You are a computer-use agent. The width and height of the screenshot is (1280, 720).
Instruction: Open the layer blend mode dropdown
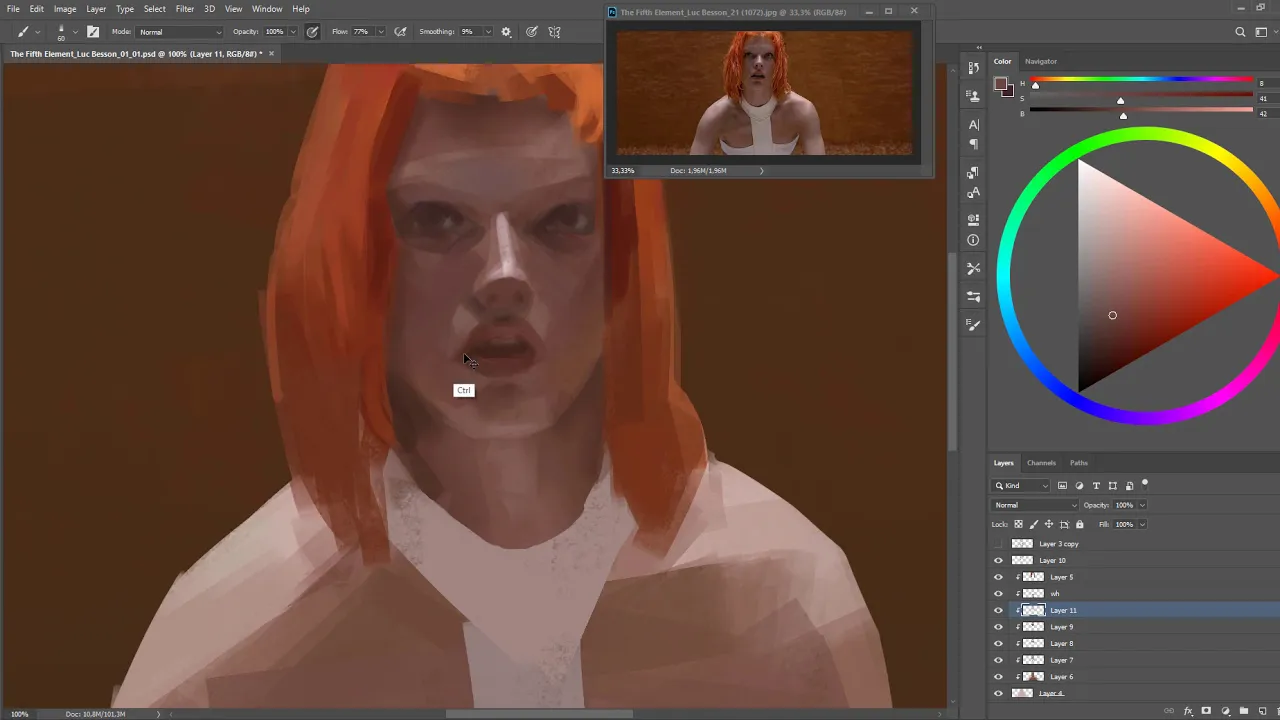[1035, 505]
